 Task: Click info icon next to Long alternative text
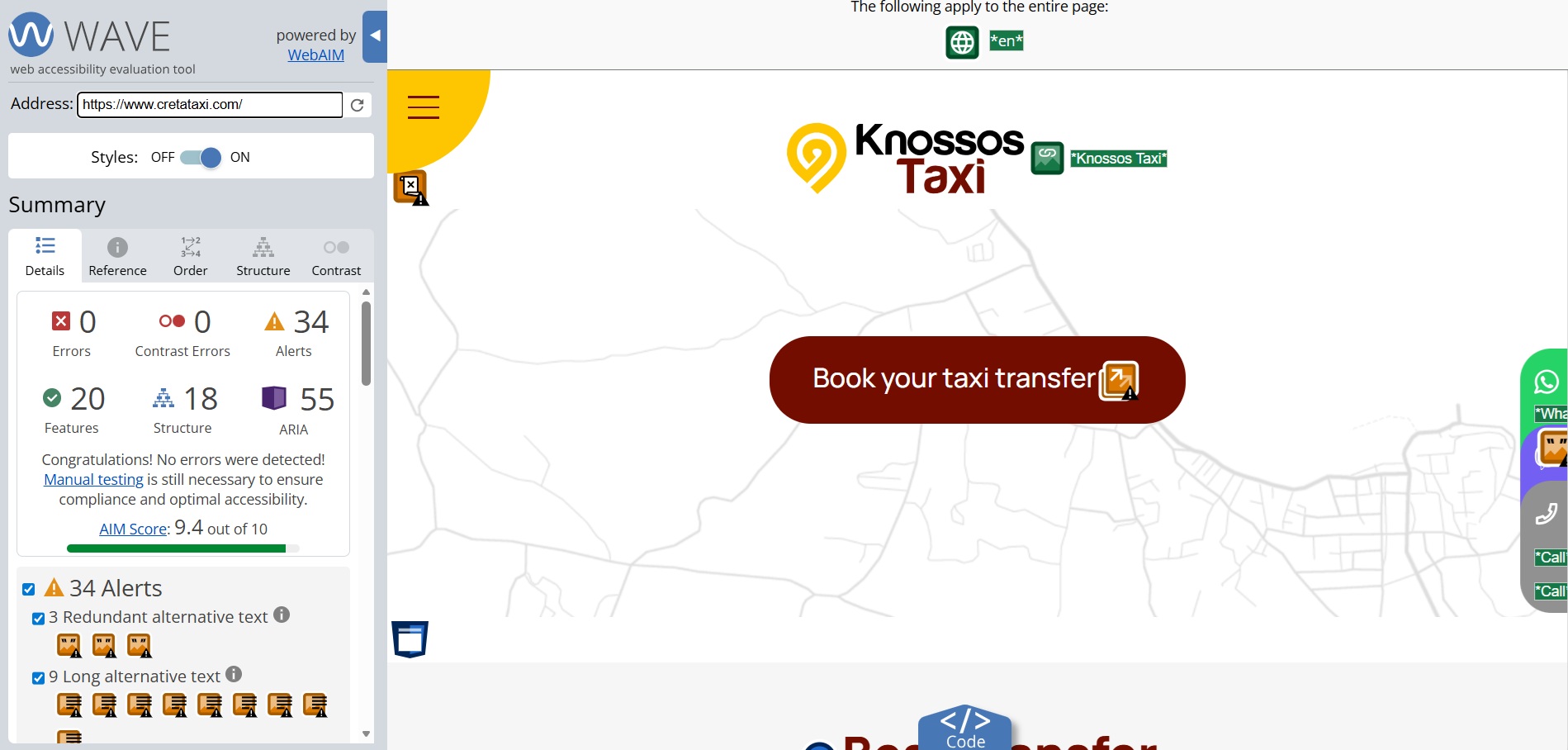234,674
